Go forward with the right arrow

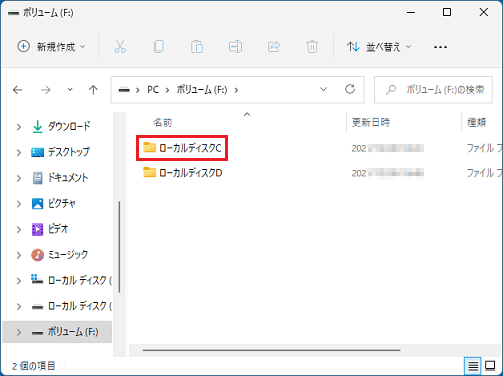click(46, 90)
